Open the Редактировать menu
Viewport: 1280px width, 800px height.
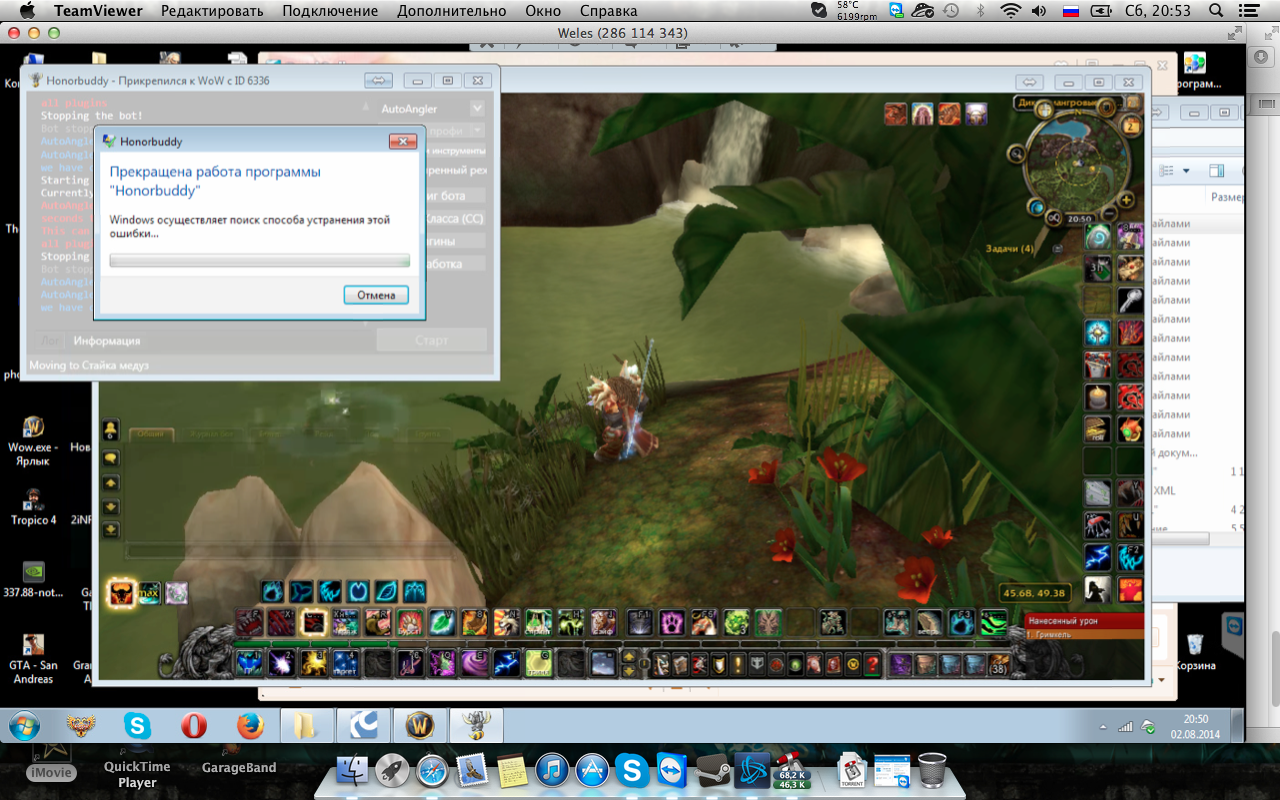[x=212, y=11]
